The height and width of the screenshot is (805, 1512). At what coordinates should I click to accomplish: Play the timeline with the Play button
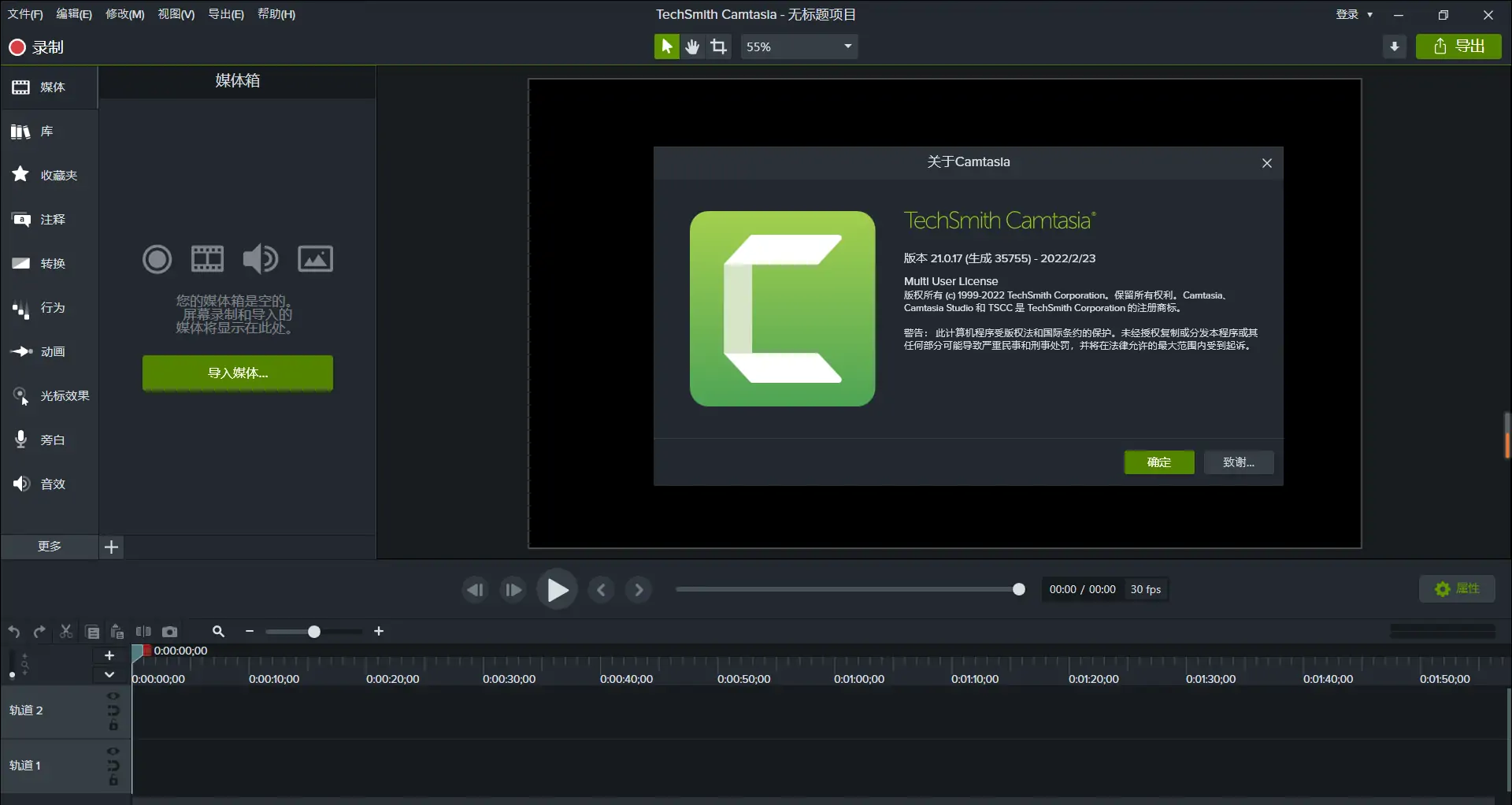(x=558, y=589)
